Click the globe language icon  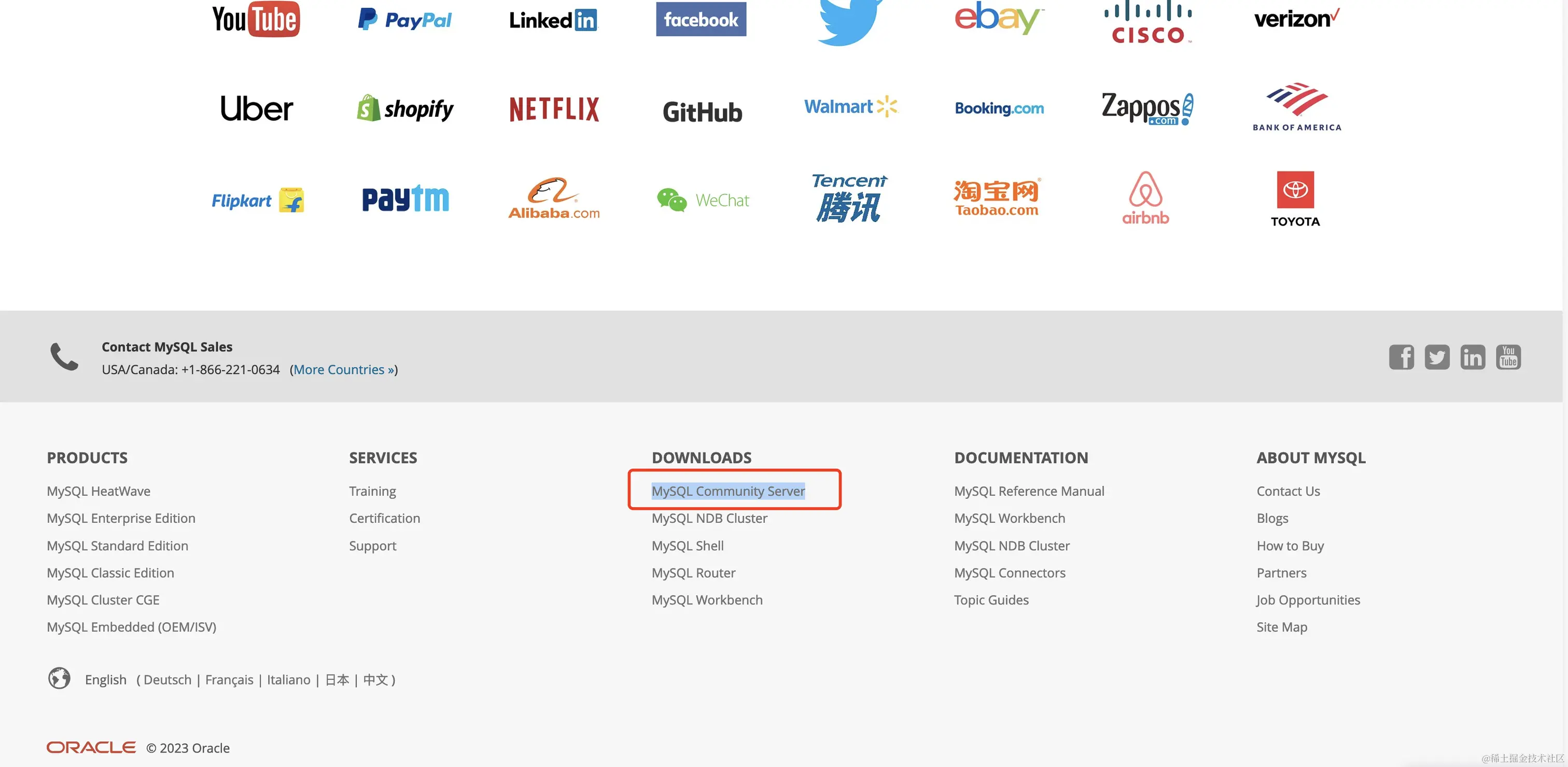point(59,678)
